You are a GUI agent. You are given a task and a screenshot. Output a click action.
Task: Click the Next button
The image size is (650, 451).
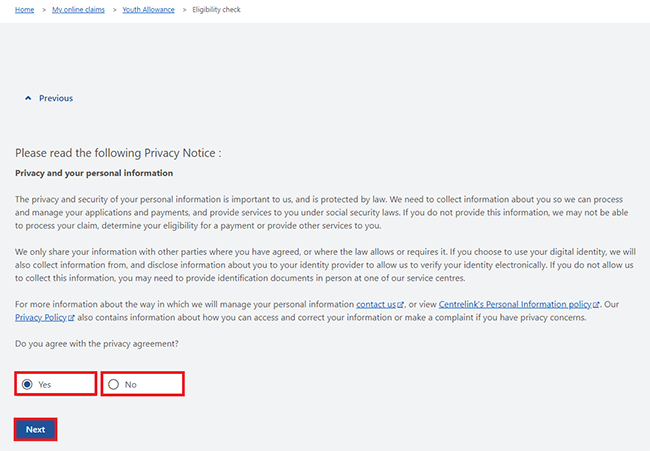pyautogui.click(x=36, y=429)
